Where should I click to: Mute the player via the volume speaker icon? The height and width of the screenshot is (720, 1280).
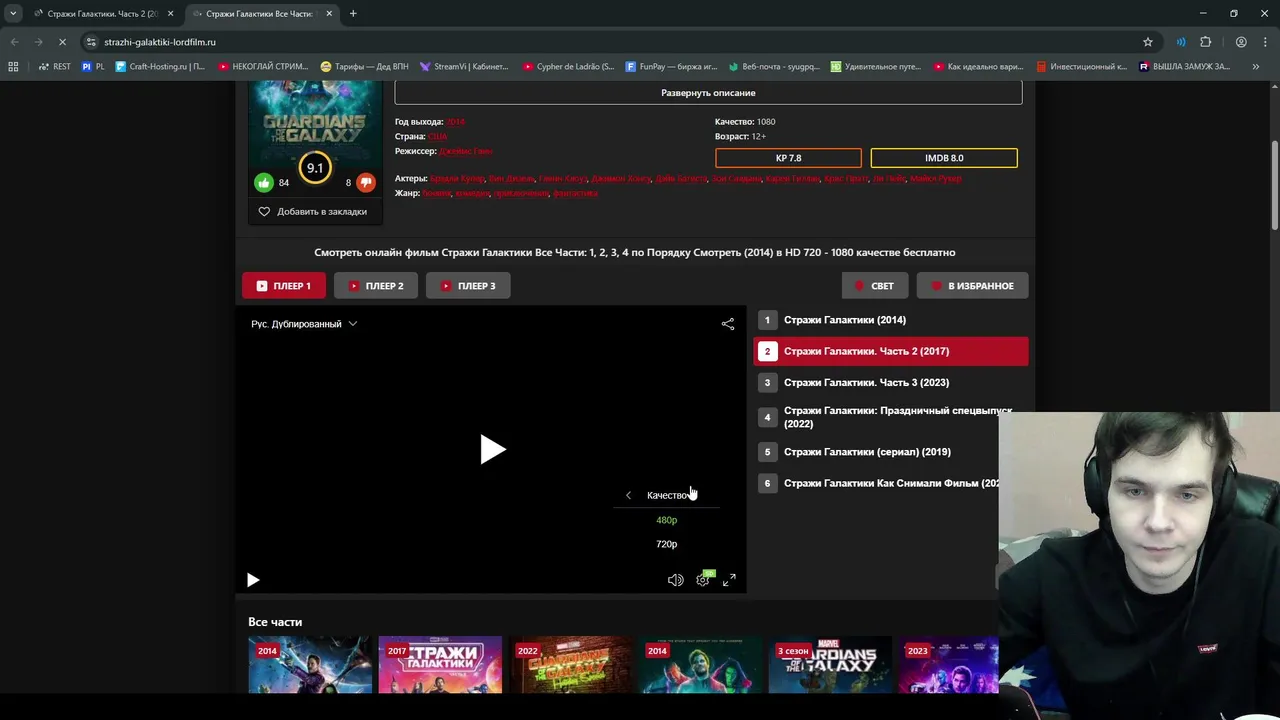[675, 580]
